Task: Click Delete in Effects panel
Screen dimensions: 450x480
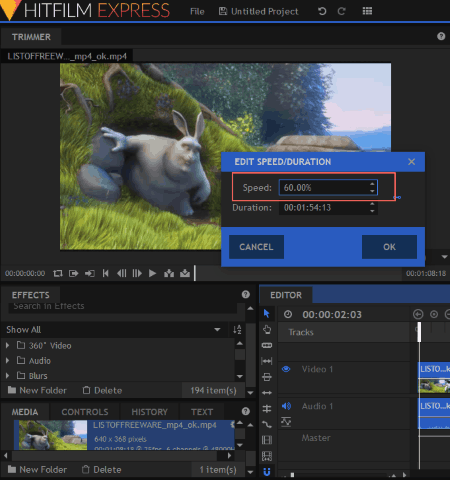Action: click(102, 390)
